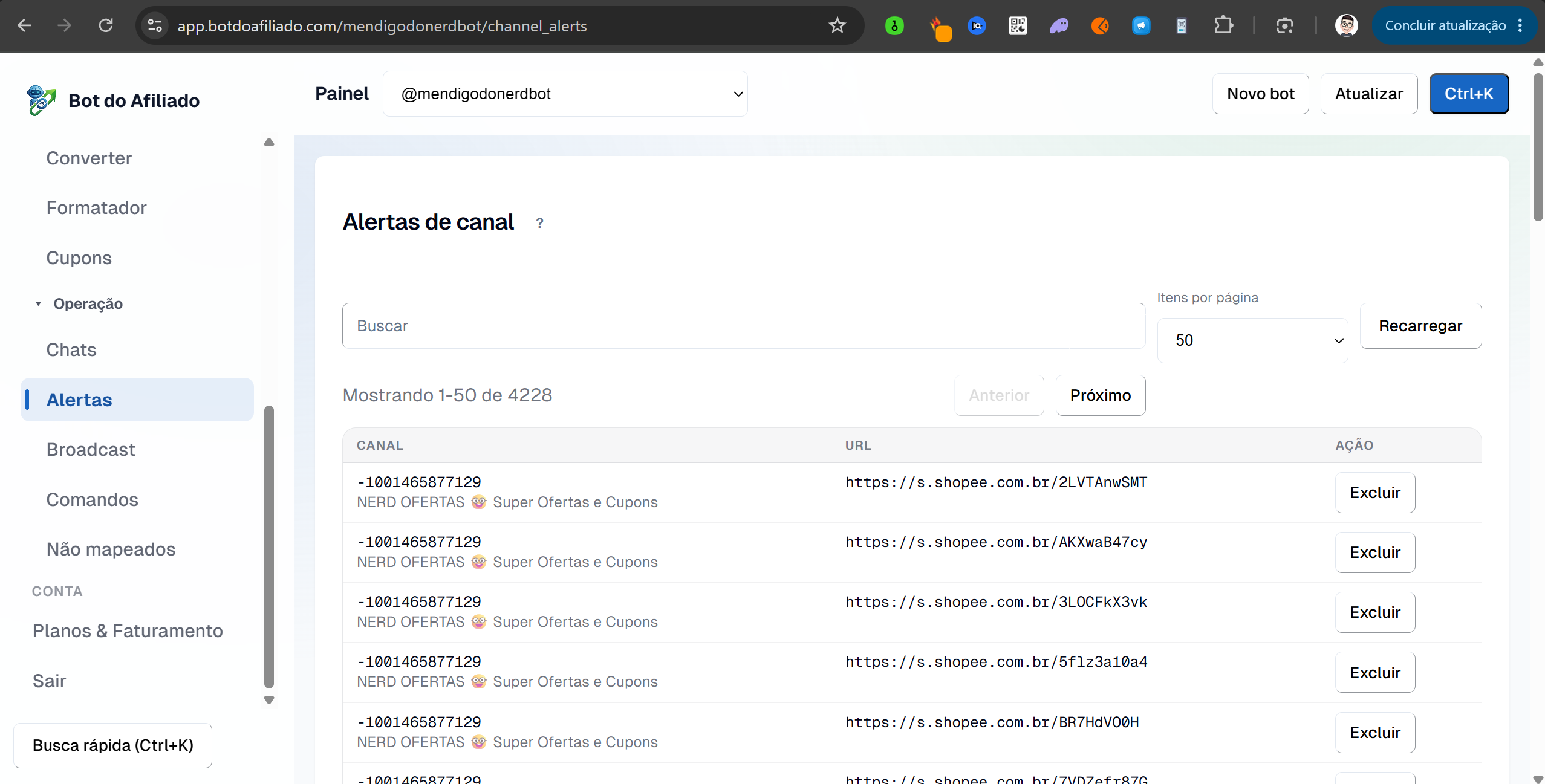Open the Extensions puzzle icon

1223,25
